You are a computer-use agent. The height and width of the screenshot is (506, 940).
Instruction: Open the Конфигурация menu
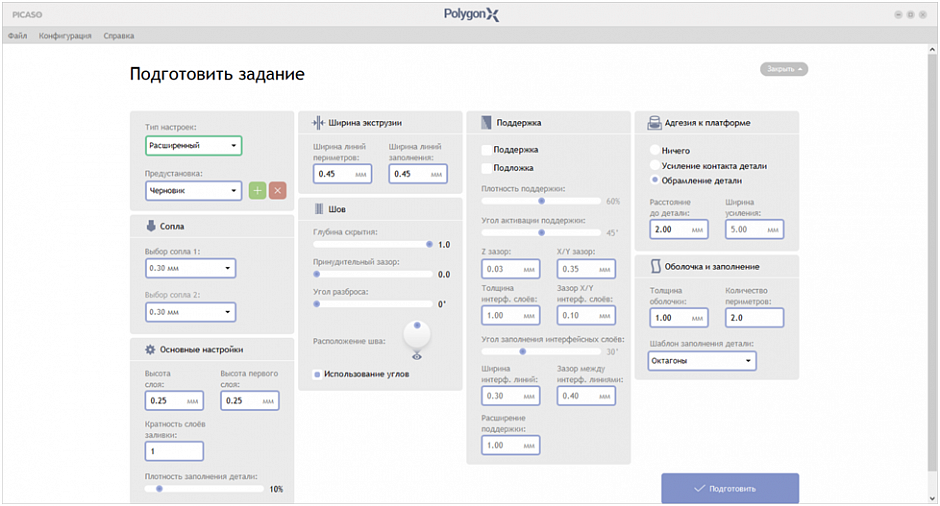[65, 36]
